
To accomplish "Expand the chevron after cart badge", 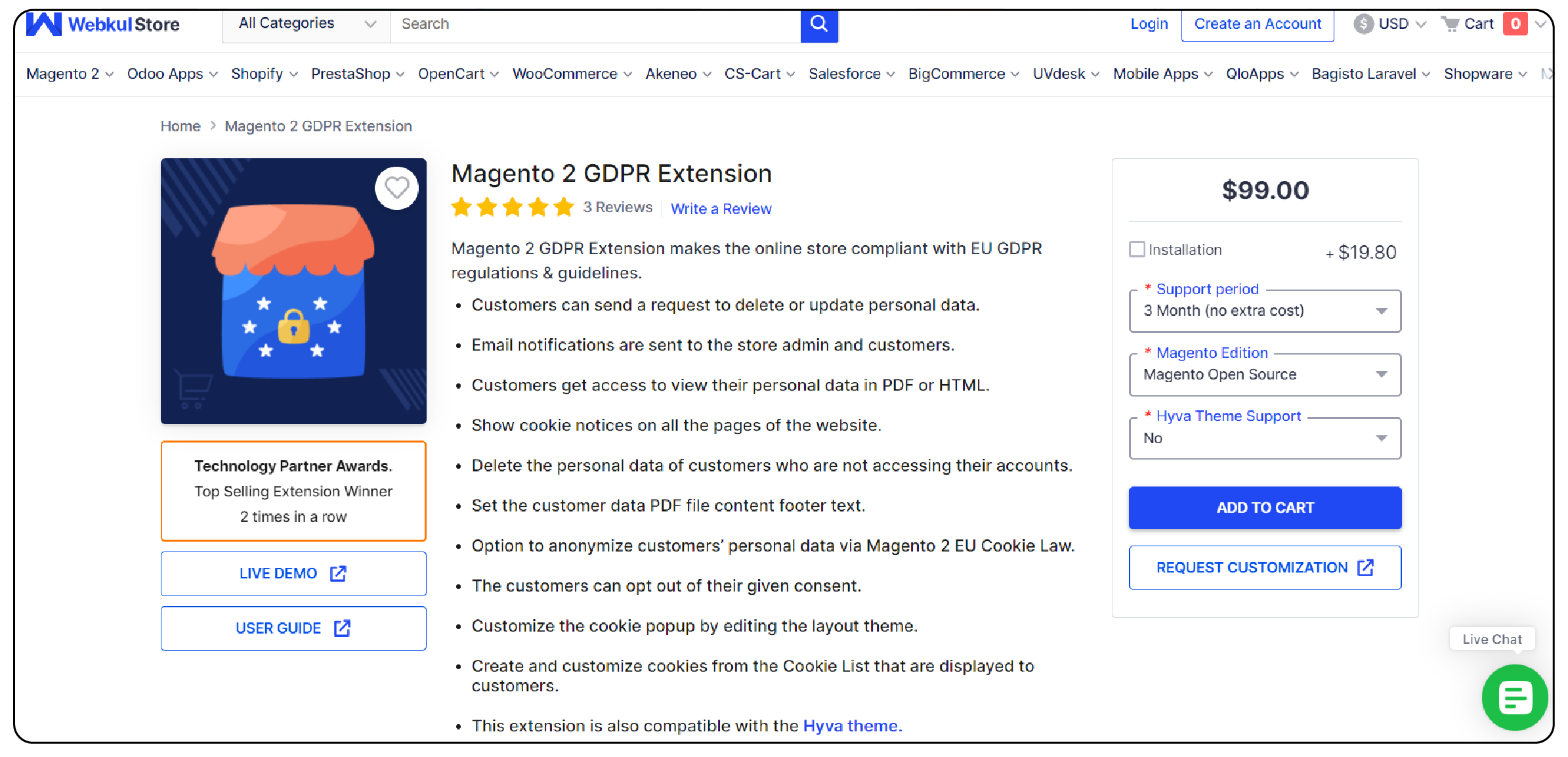I will coord(1540,24).
